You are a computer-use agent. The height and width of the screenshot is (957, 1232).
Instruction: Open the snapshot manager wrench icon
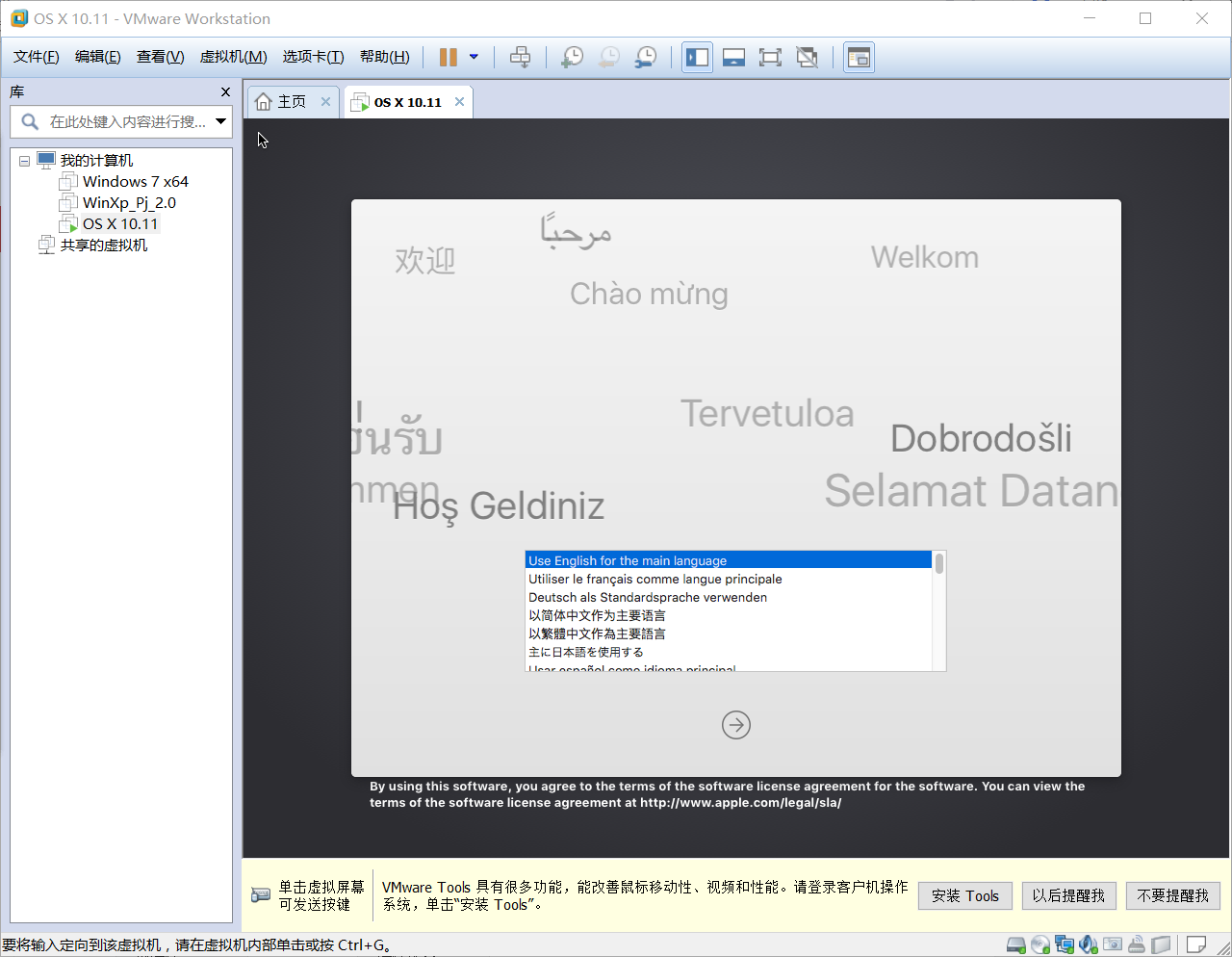pyautogui.click(x=646, y=58)
